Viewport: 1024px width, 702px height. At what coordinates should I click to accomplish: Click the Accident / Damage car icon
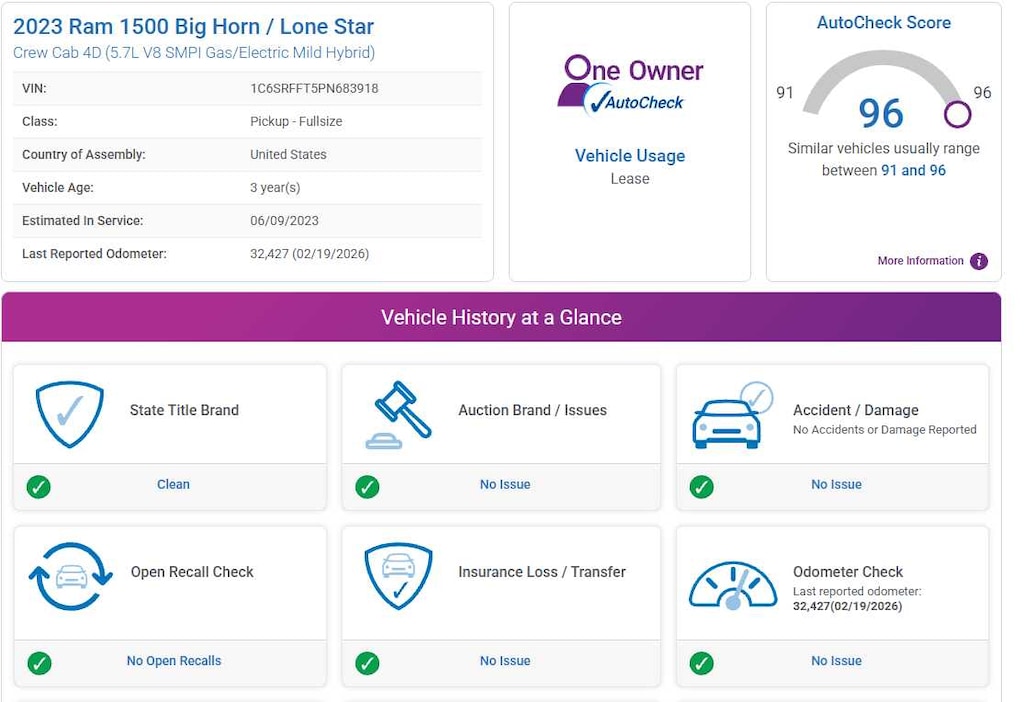tap(731, 415)
